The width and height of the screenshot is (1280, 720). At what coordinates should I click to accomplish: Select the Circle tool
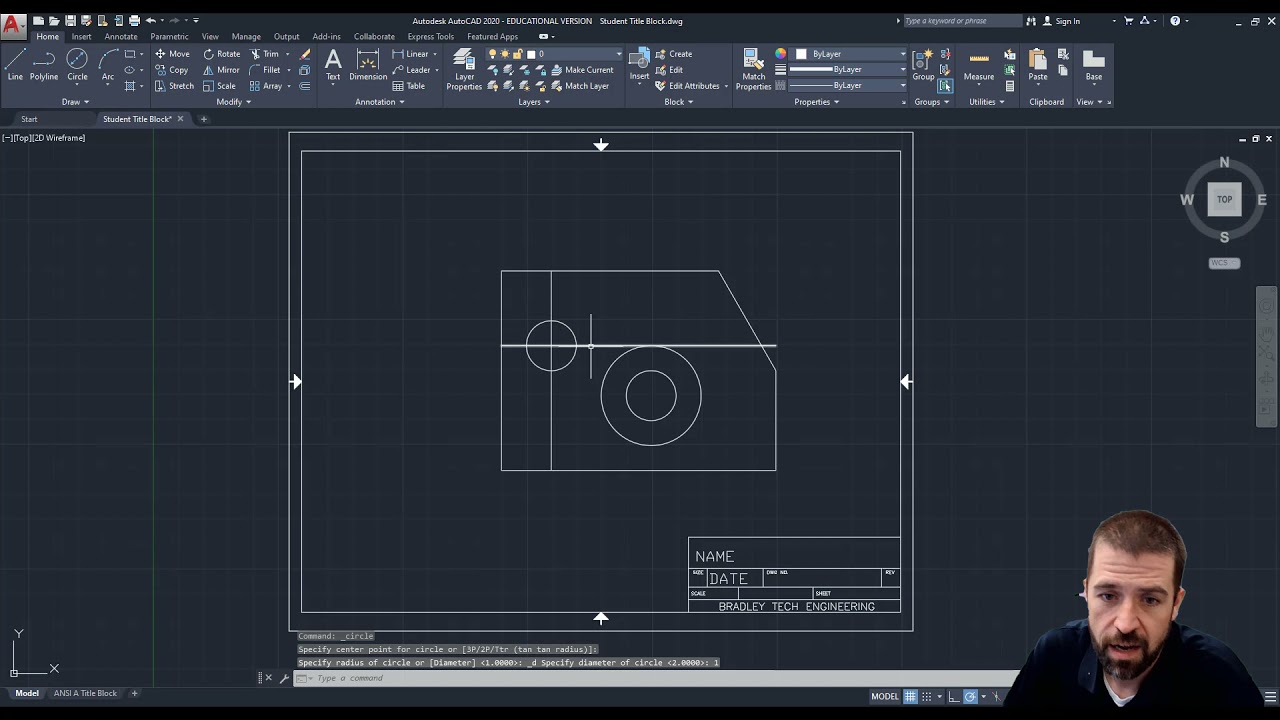(x=77, y=64)
